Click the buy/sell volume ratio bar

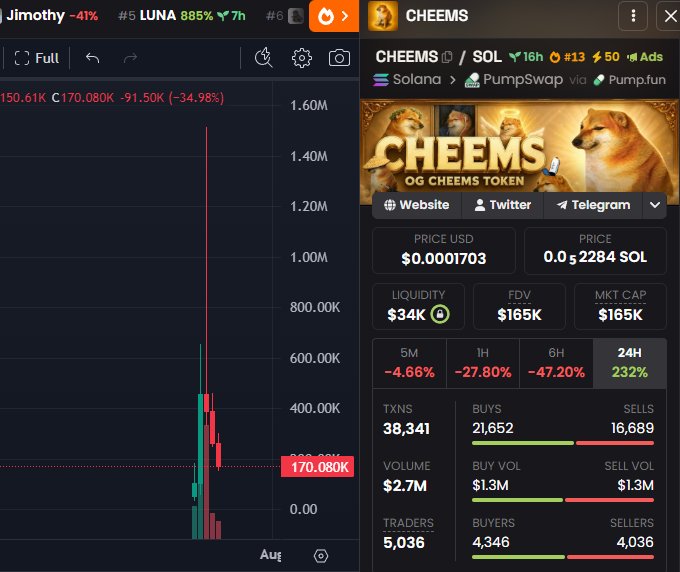coord(563,500)
